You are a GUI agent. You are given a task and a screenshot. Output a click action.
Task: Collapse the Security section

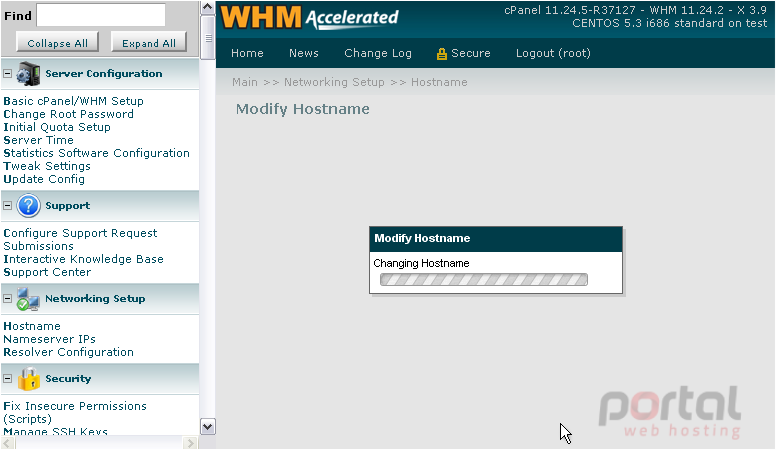[7, 379]
